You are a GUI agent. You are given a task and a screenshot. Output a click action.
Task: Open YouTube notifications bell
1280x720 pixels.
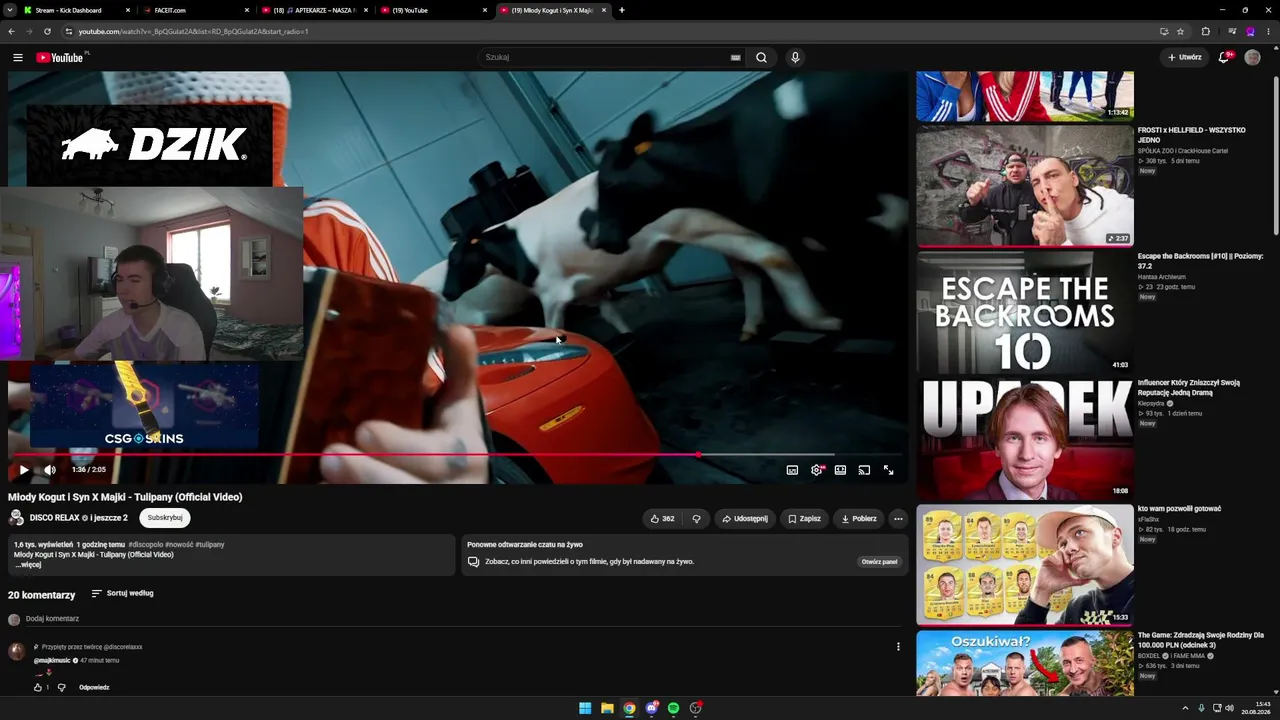pos(1224,57)
